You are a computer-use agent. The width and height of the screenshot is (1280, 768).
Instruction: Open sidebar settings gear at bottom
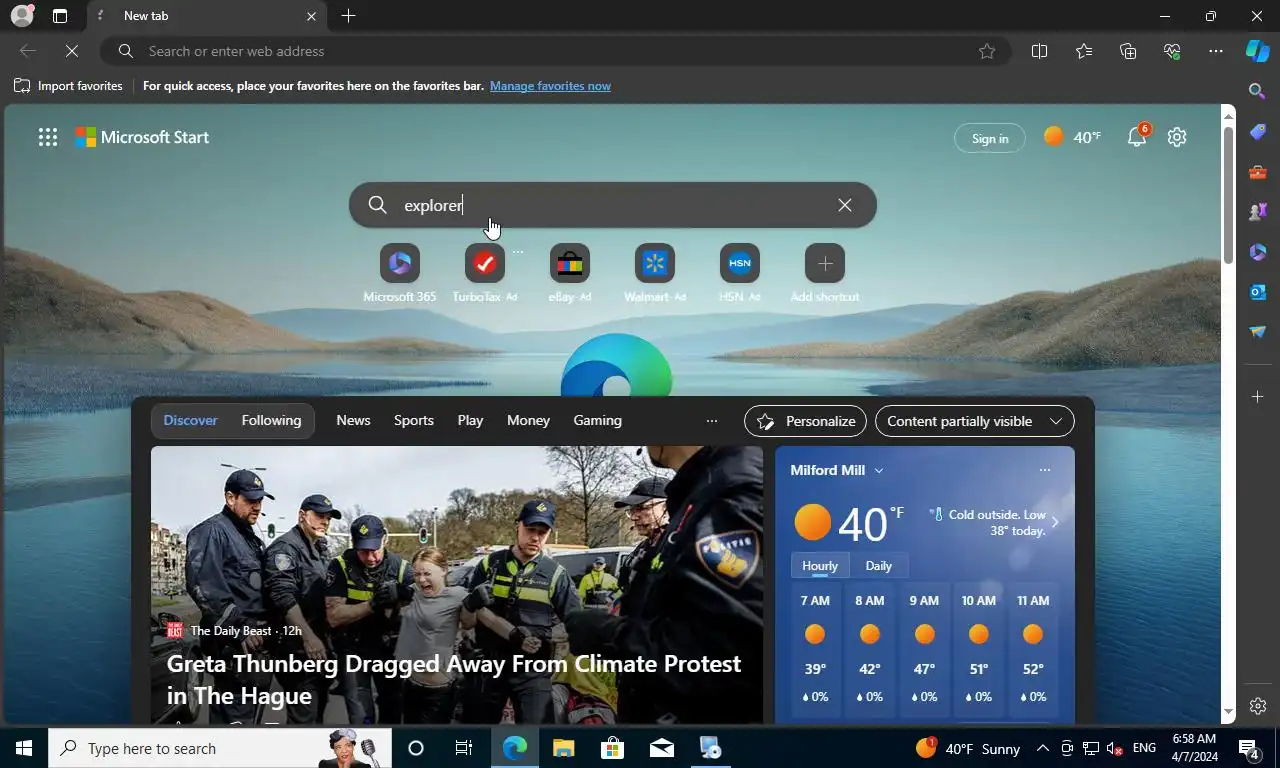click(1258, 706)
